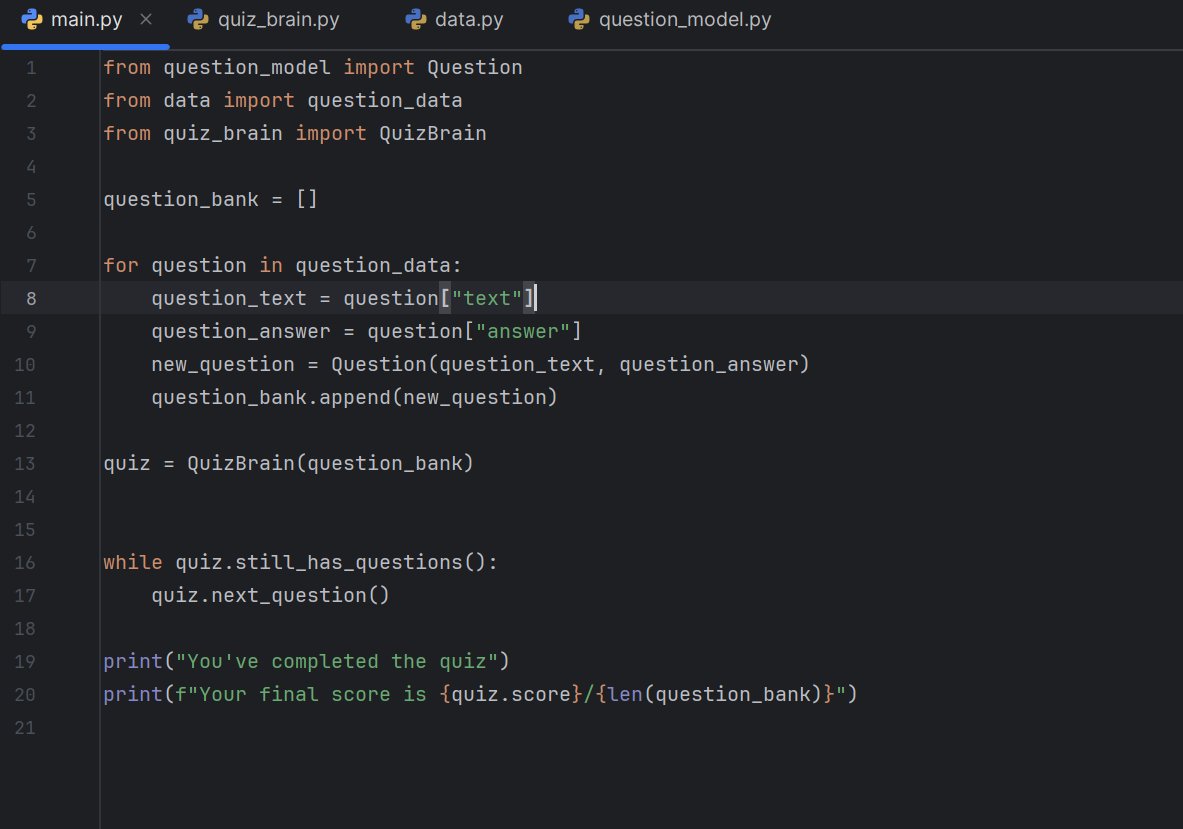Click the Python icon on the main.py tab
Image resolution: width=1183 pixels, height=829 pixels.
point(34,18)
